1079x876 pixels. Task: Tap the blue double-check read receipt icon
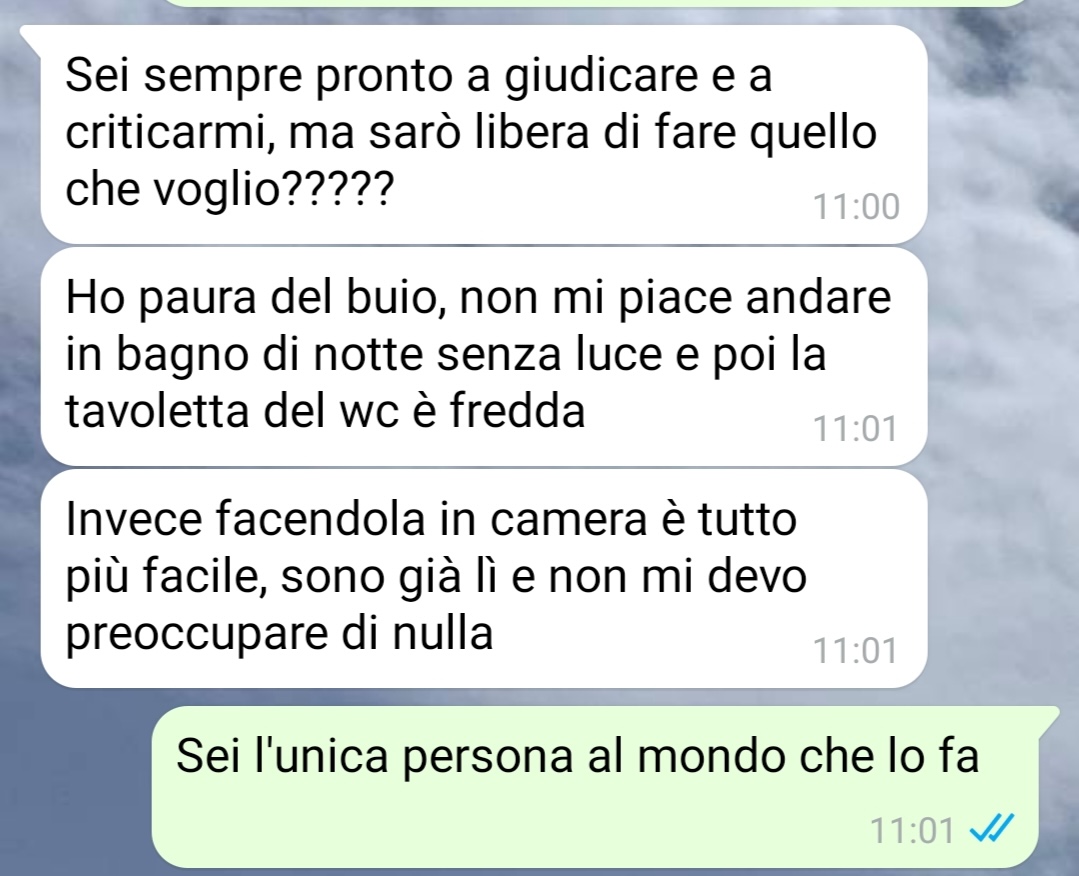992,828
